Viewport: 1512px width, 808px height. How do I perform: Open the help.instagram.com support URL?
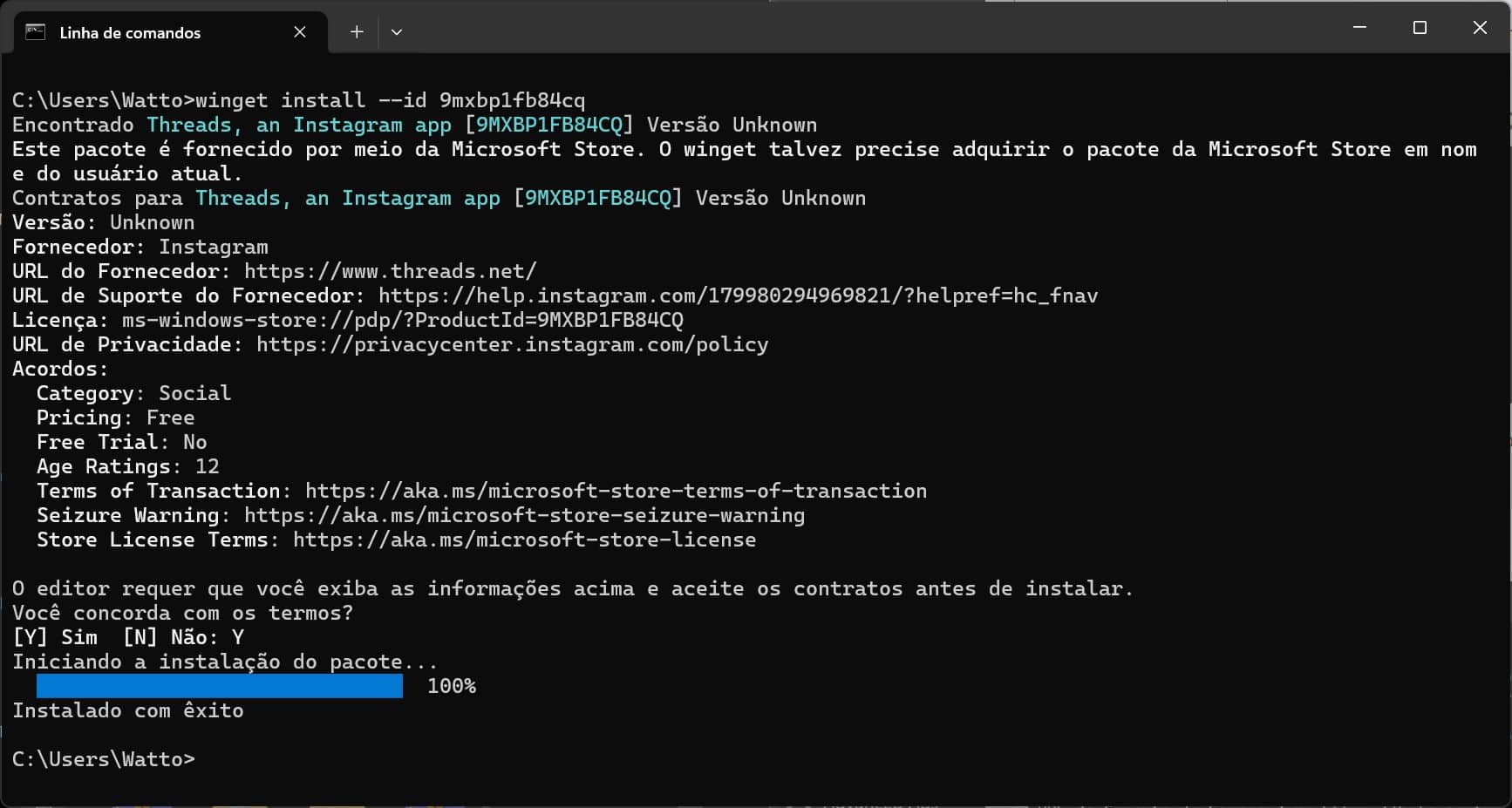pos(738,295)
